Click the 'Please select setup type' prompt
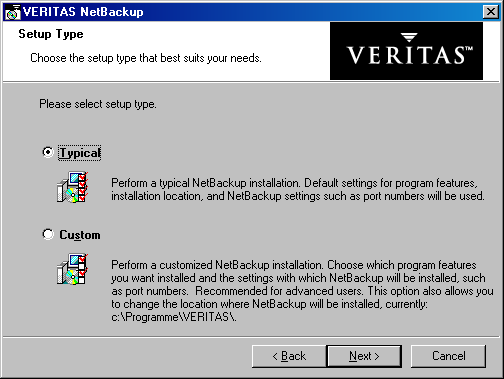Screen dimensions: 504x379 pos(98,104)
